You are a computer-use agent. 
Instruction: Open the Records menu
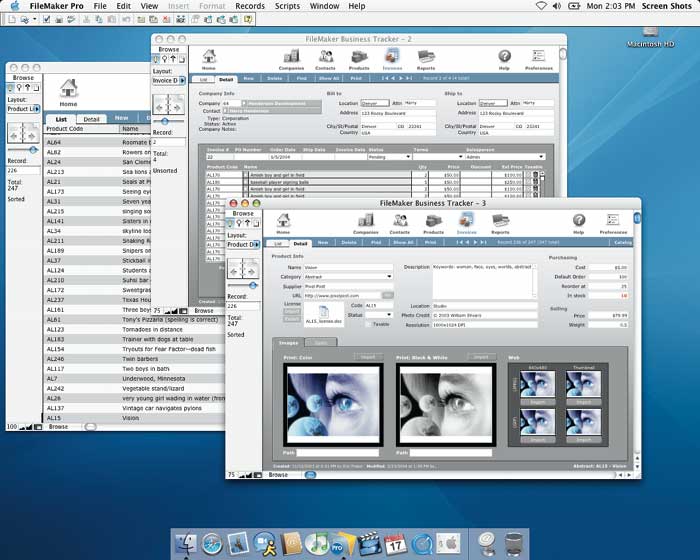coord(250,6)
